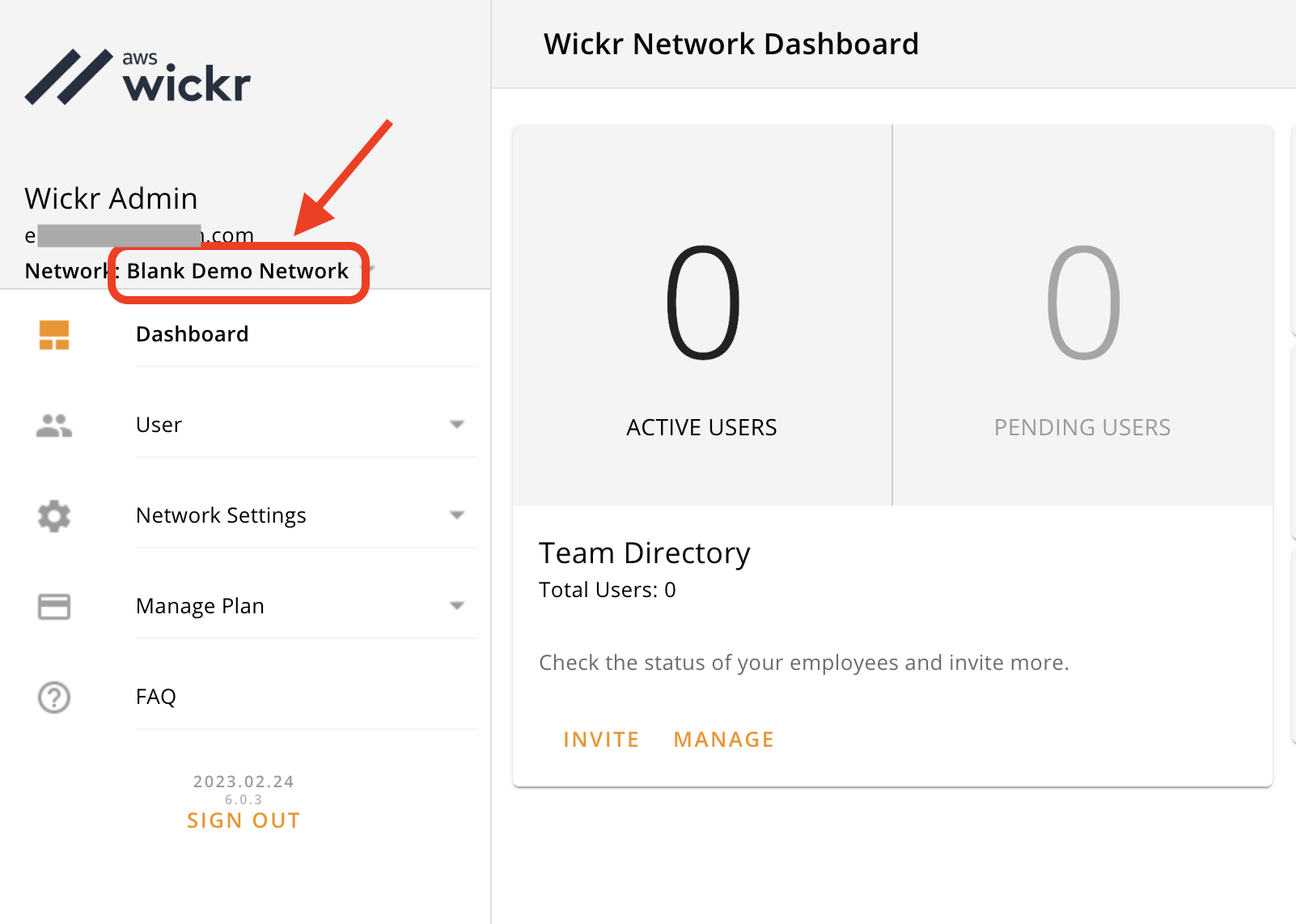Click the Active Users count tile

702,316
